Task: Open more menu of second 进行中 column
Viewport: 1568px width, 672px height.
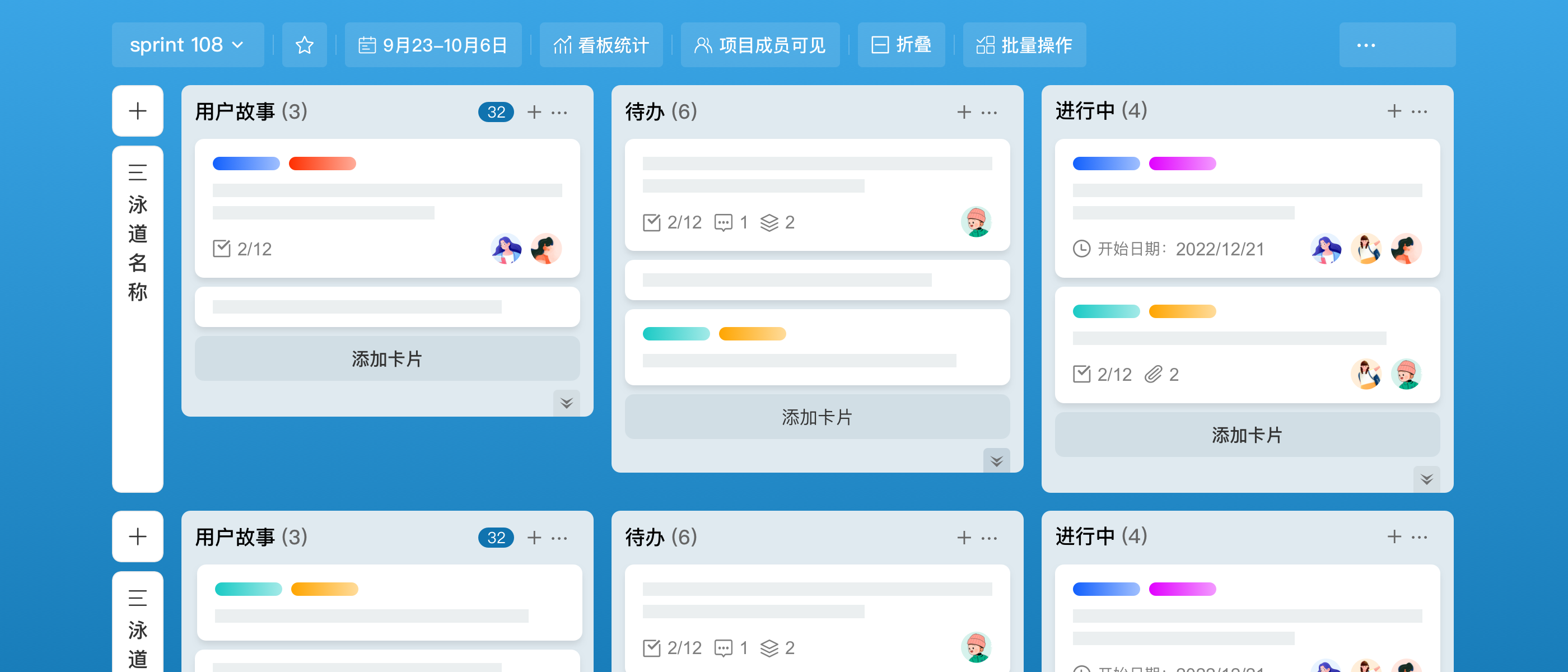Action: [1419, 537]
